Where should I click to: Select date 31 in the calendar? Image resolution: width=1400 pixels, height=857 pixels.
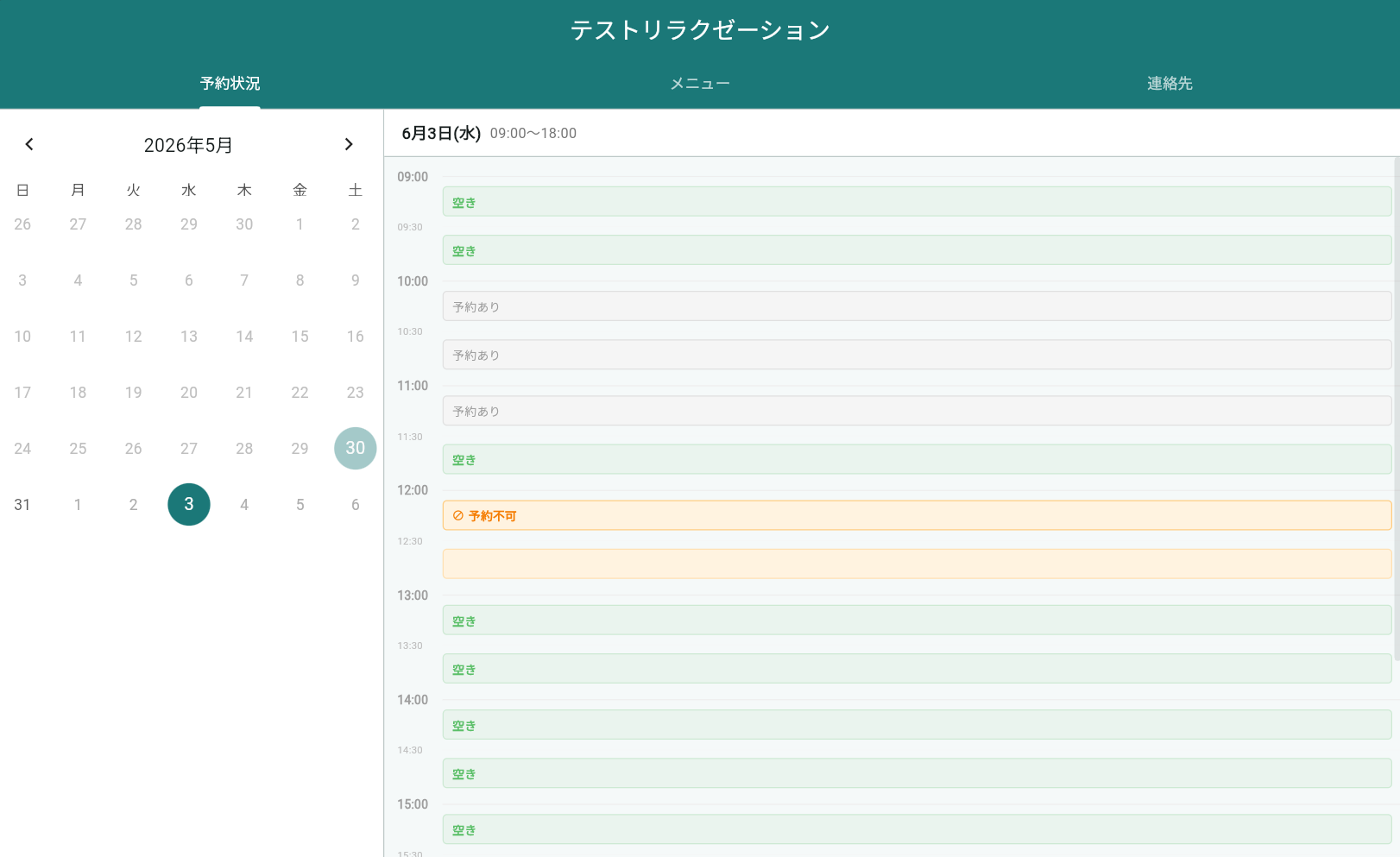[x=22, y=504]
